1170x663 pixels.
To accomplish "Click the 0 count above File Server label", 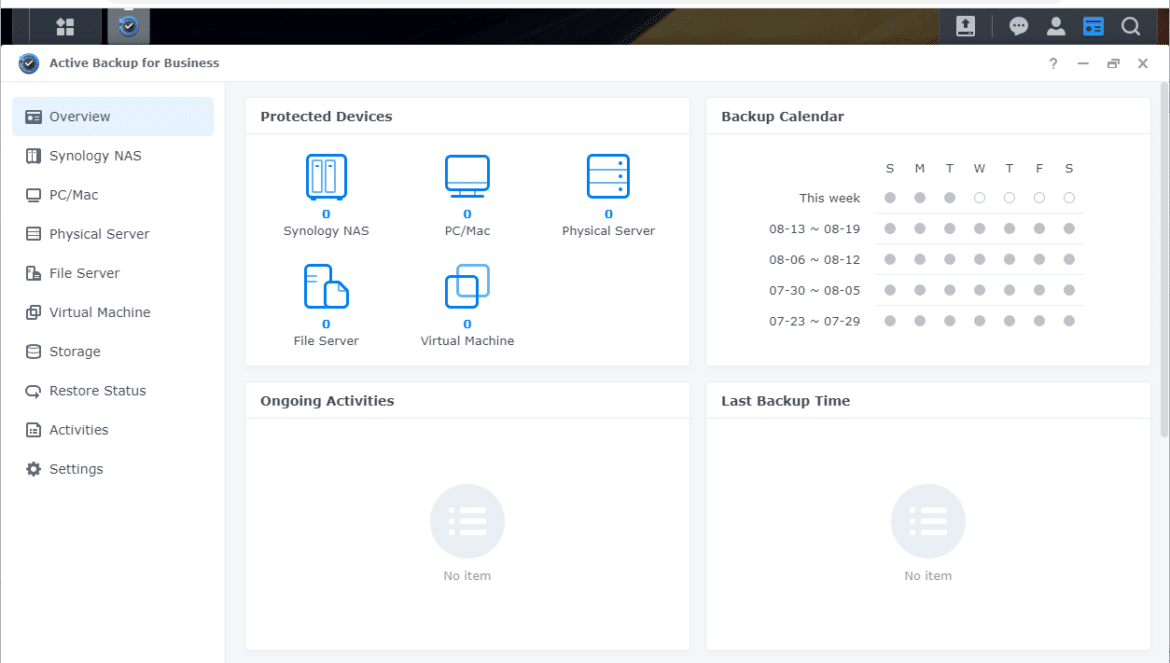I will 326,324.
